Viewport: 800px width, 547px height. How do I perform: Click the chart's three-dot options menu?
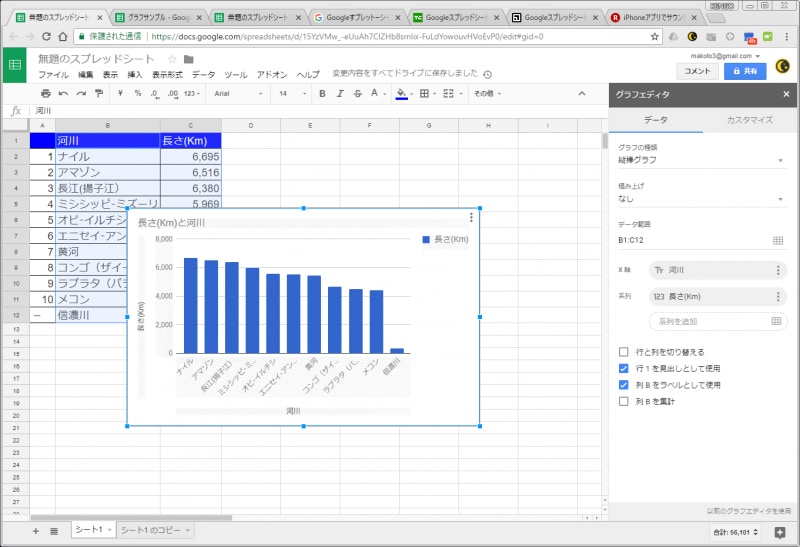pyautogui.click(x=471, y=217)
